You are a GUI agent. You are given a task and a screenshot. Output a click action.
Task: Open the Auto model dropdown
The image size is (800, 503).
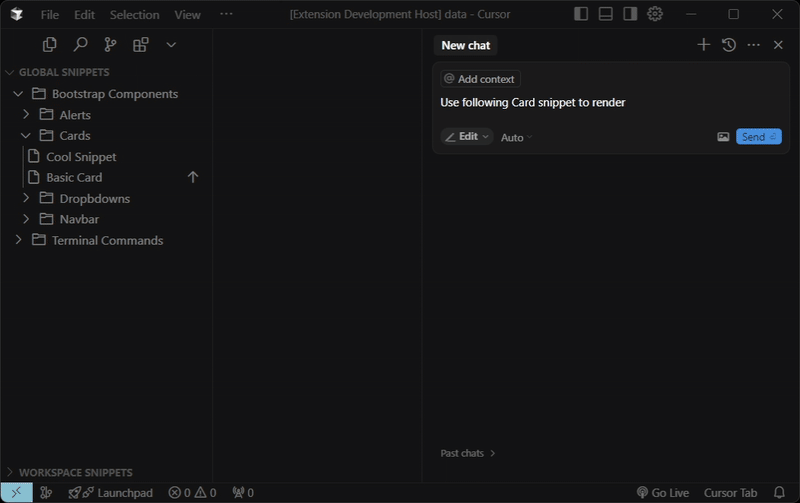click(516, 137)
